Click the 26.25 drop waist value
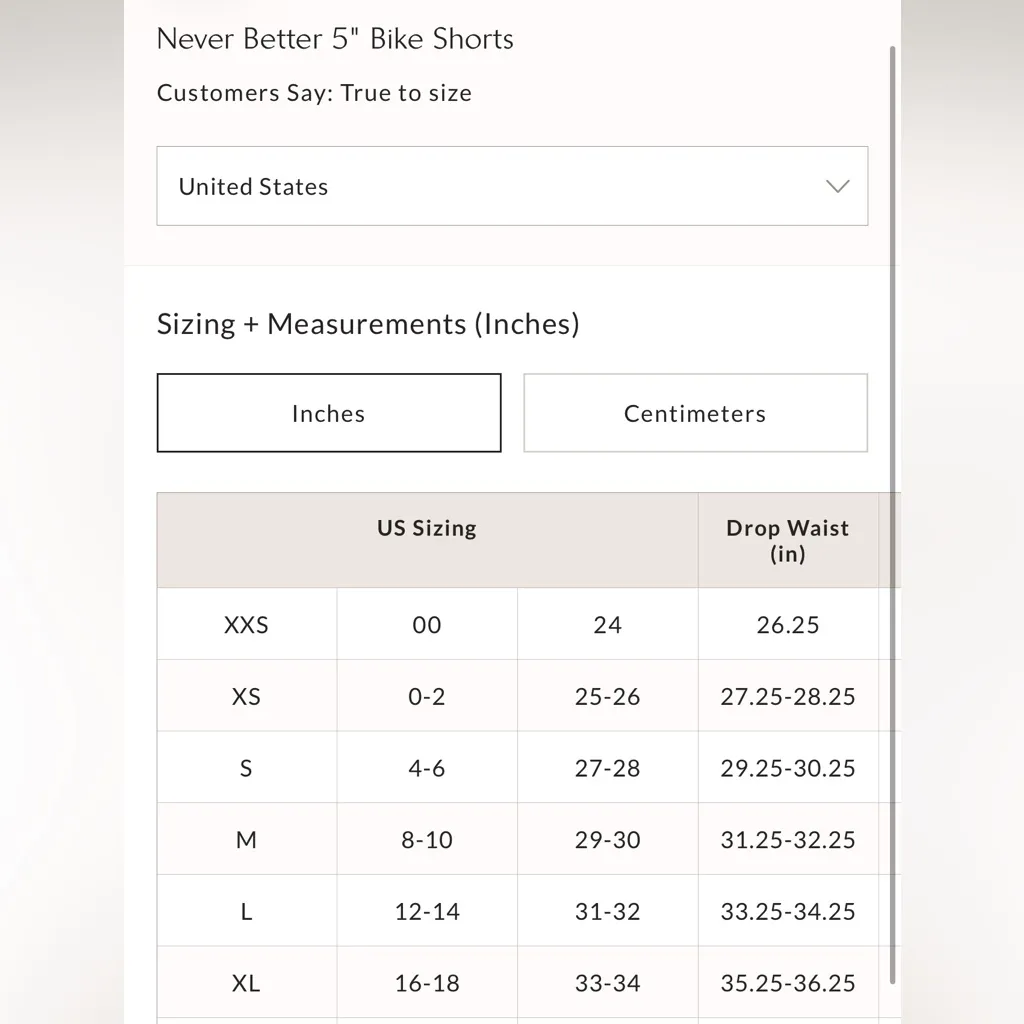Viewport: 1024px width, 1024px height. [x=788, y=625]
